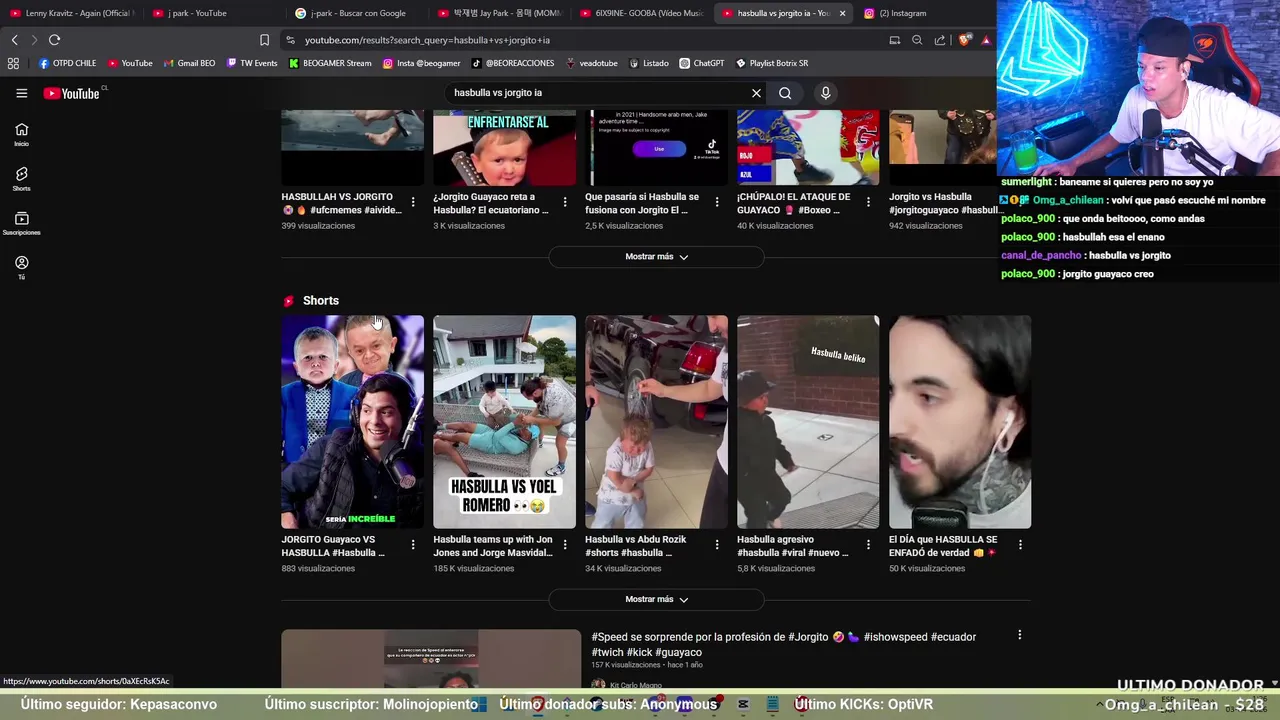Open more options for Que pasaría si Hasbulla video
Image resolution: width=1280 pixels, height=720 pixels.
717,202
